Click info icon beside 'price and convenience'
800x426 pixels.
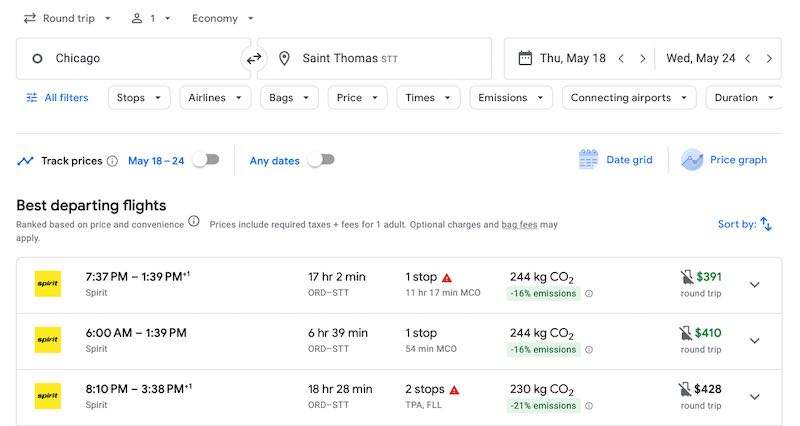(194, 222)
